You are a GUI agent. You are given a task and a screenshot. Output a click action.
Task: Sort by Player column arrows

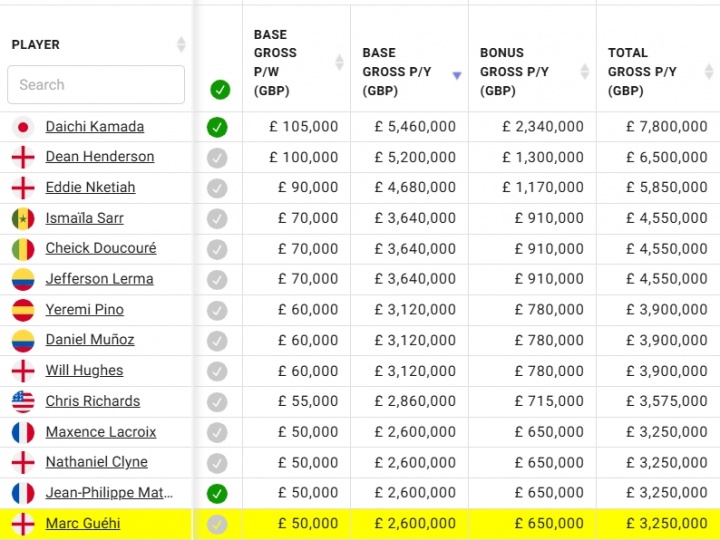pyautogui.click(x=181, y=44)
